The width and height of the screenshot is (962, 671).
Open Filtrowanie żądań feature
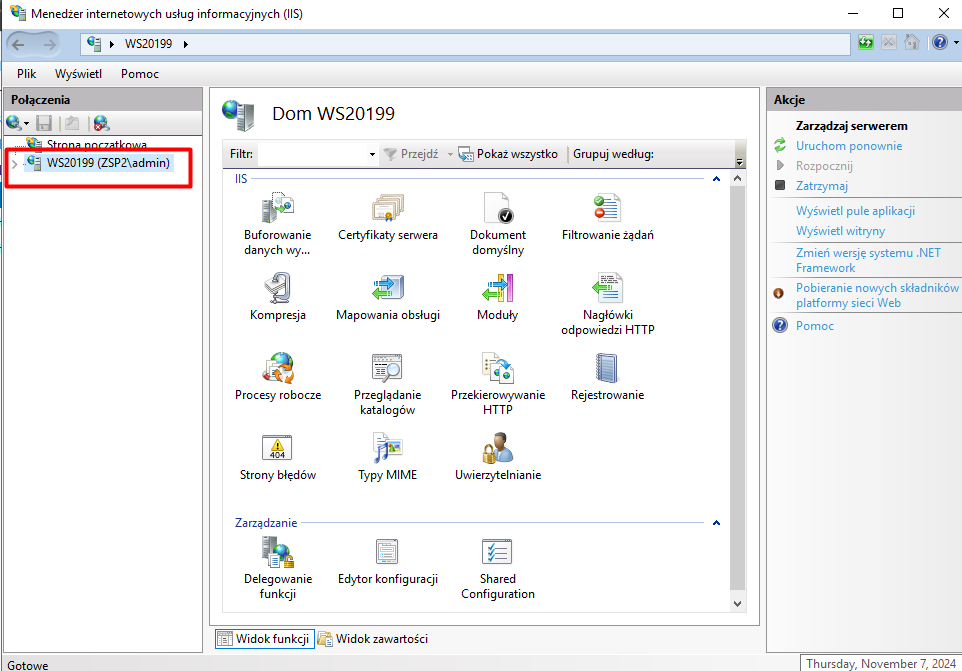coord(607,208)
